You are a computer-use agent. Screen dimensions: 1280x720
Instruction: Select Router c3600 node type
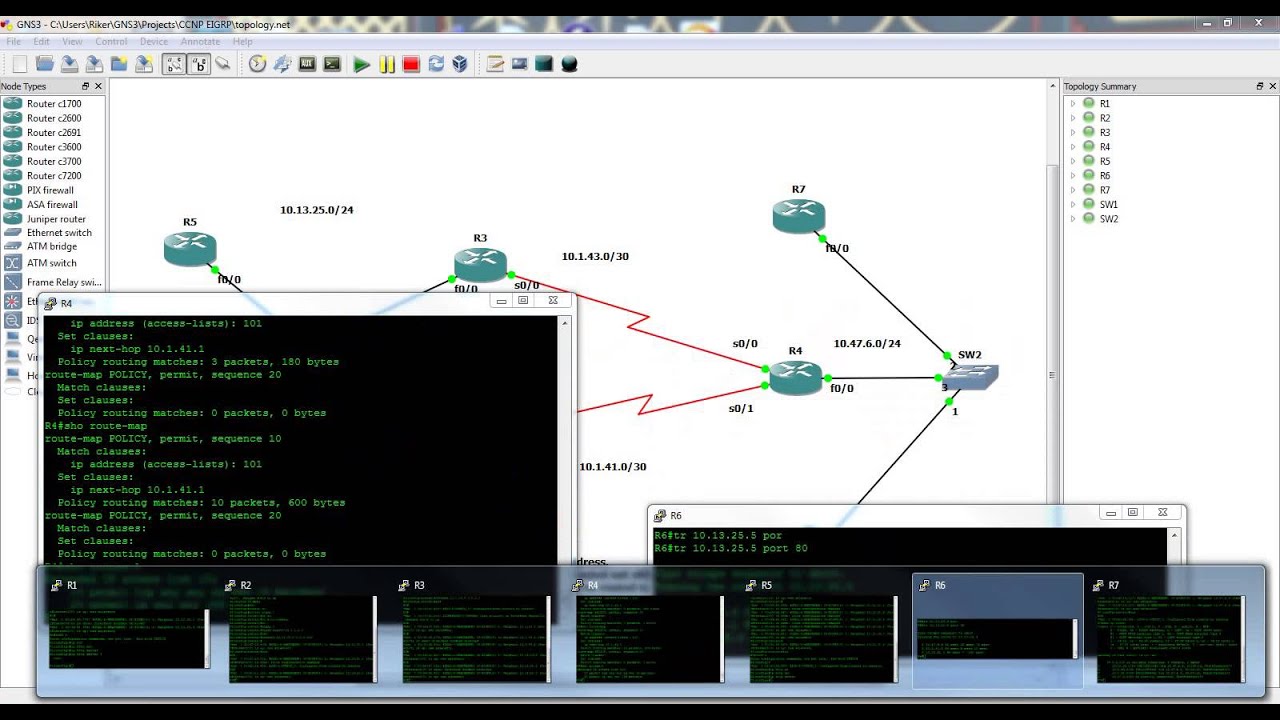point(54,147)
